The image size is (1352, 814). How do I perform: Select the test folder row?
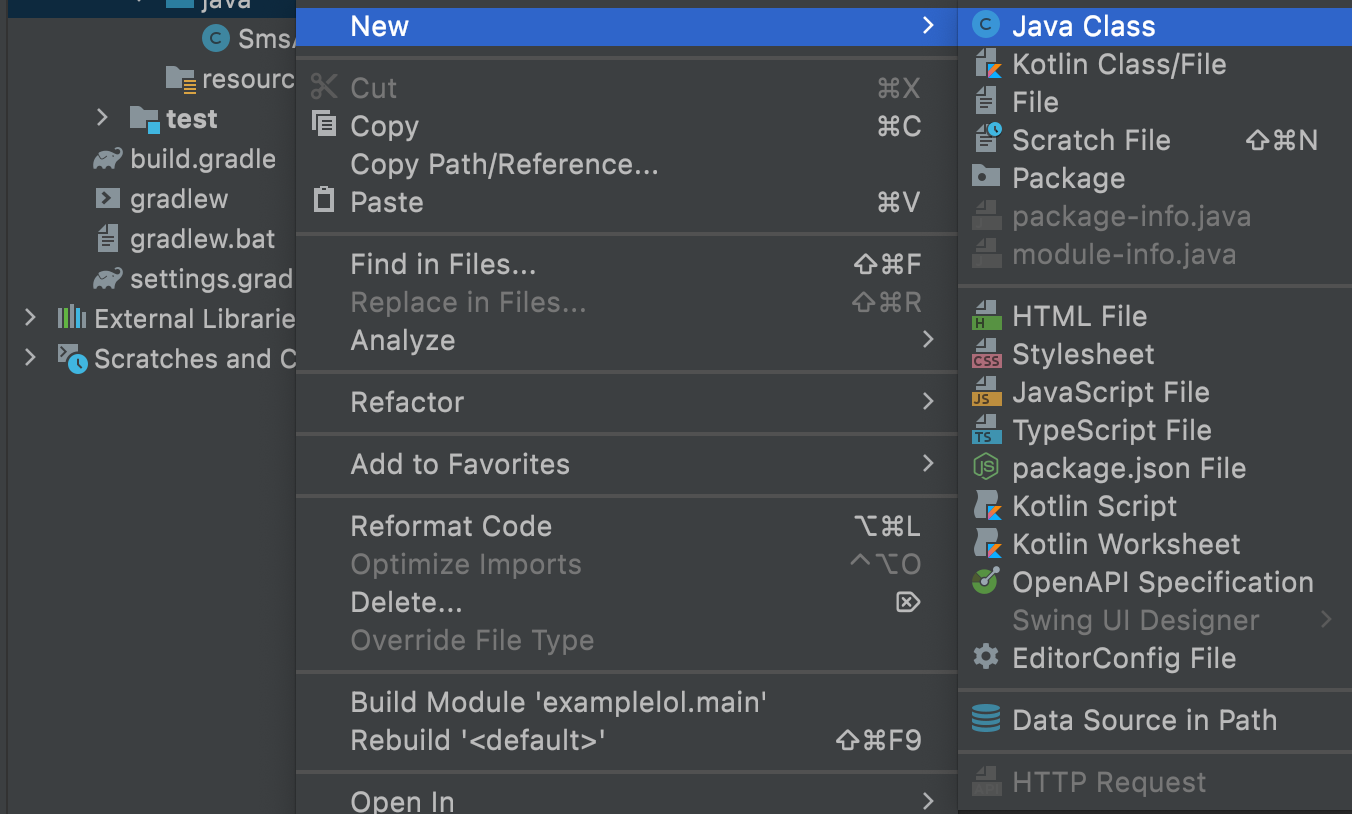[x=152, y=119]
